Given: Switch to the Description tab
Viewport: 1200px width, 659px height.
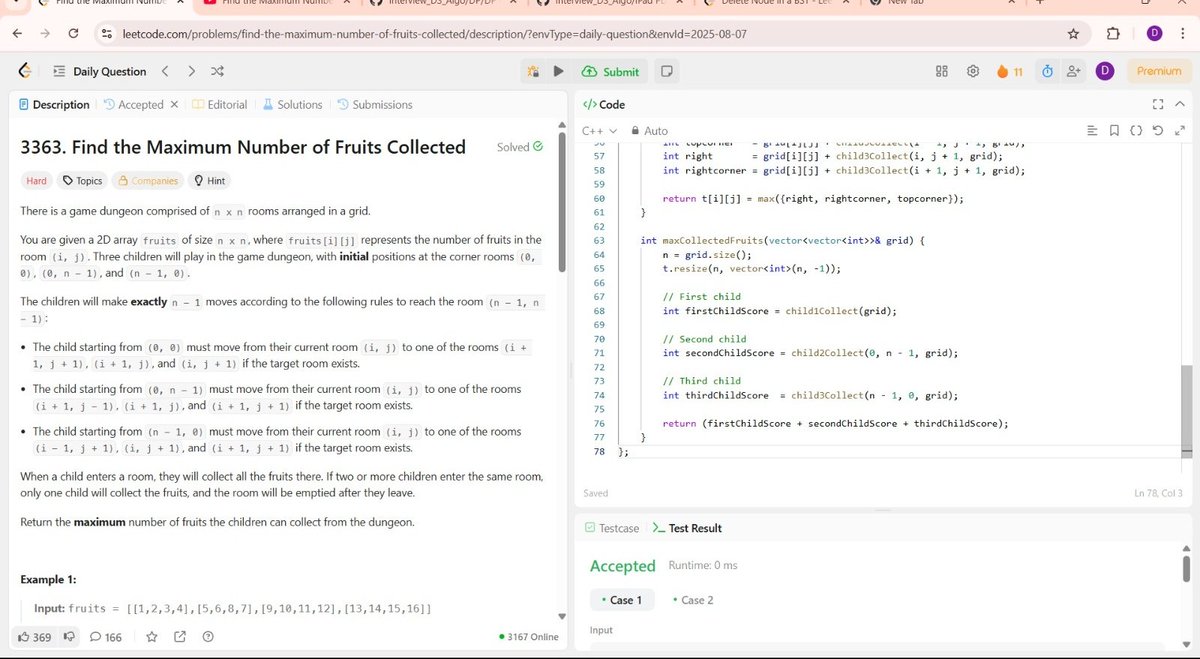Looking at the screenshot, I should pyautogui.click(x=55, y=104).
